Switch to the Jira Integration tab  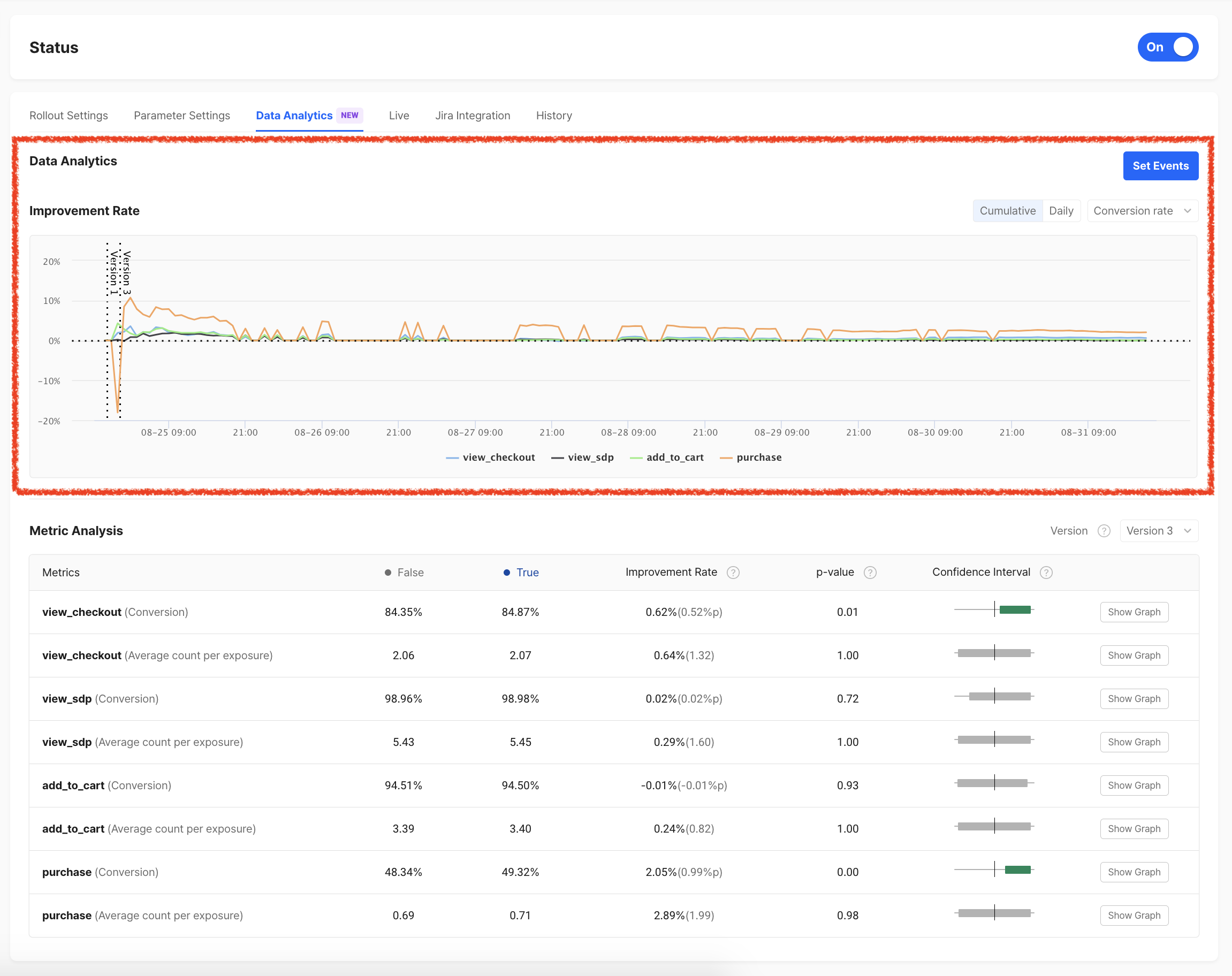[x=472, y=116]
